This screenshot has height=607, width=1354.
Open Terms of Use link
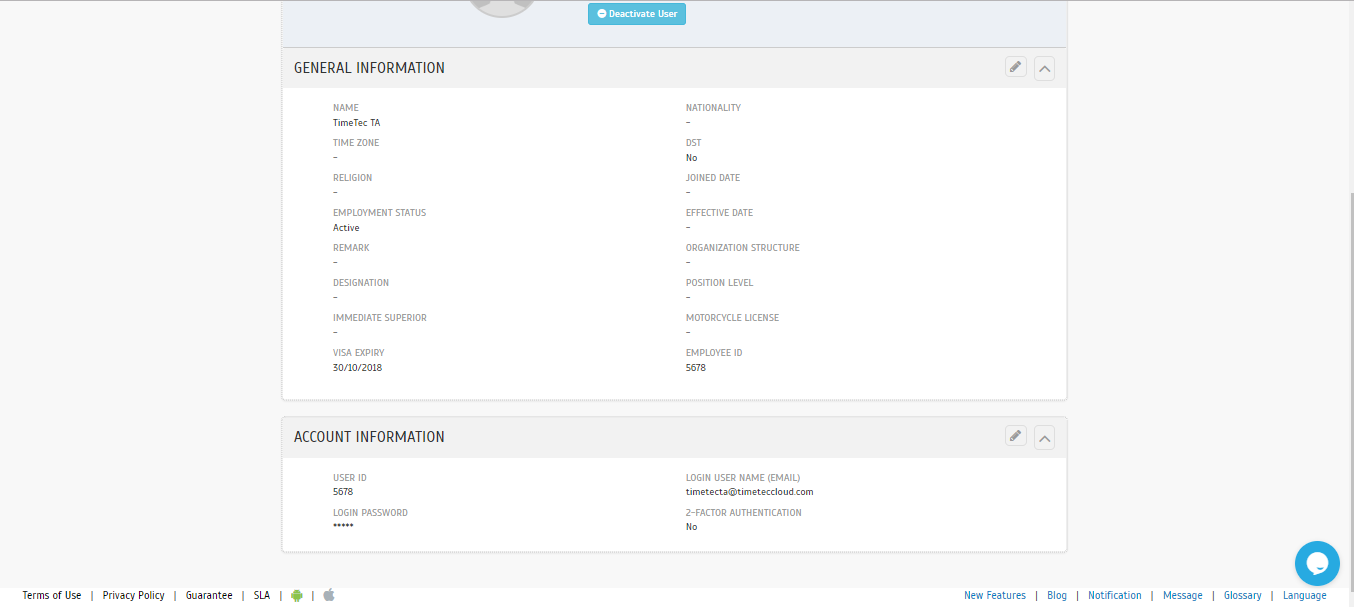click(x=52, y=595)
